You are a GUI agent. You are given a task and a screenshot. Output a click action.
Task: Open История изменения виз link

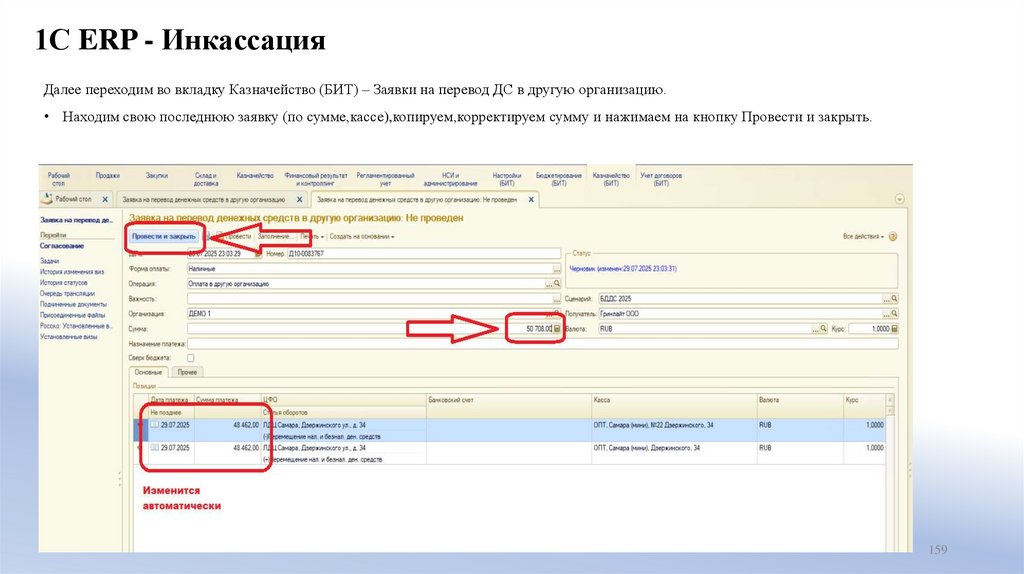(72, 272)
